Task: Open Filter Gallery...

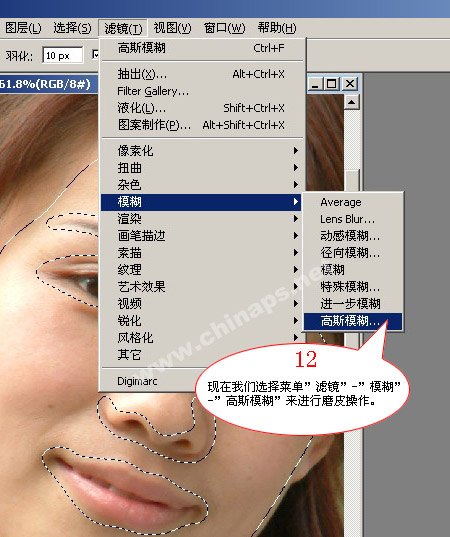Action: (x=202, y=91)
